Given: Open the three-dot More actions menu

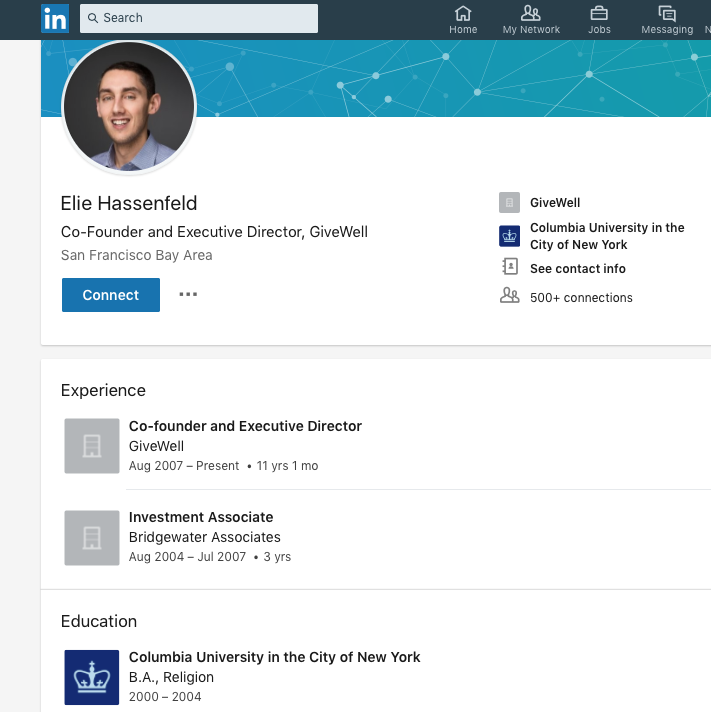Looking at the screenshot, I should (x=188, y=295).
